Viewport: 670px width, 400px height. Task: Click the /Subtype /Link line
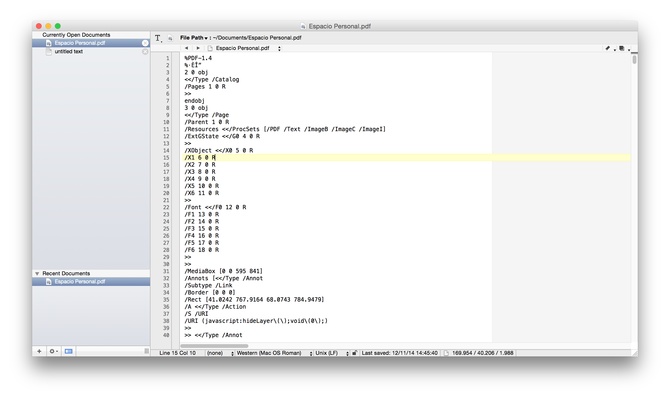pos(209,285)
